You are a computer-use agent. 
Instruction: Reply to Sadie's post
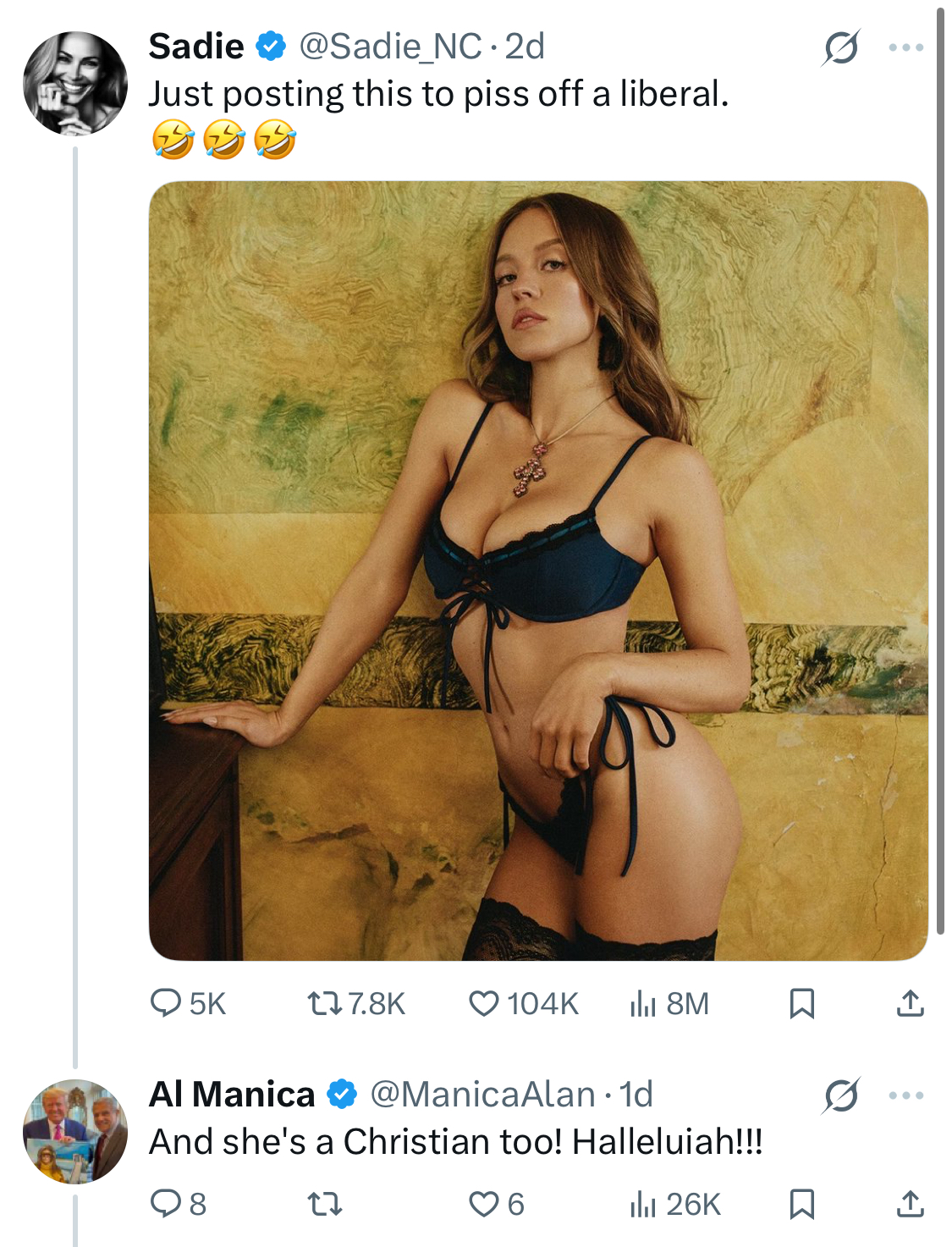point(166,1003)
